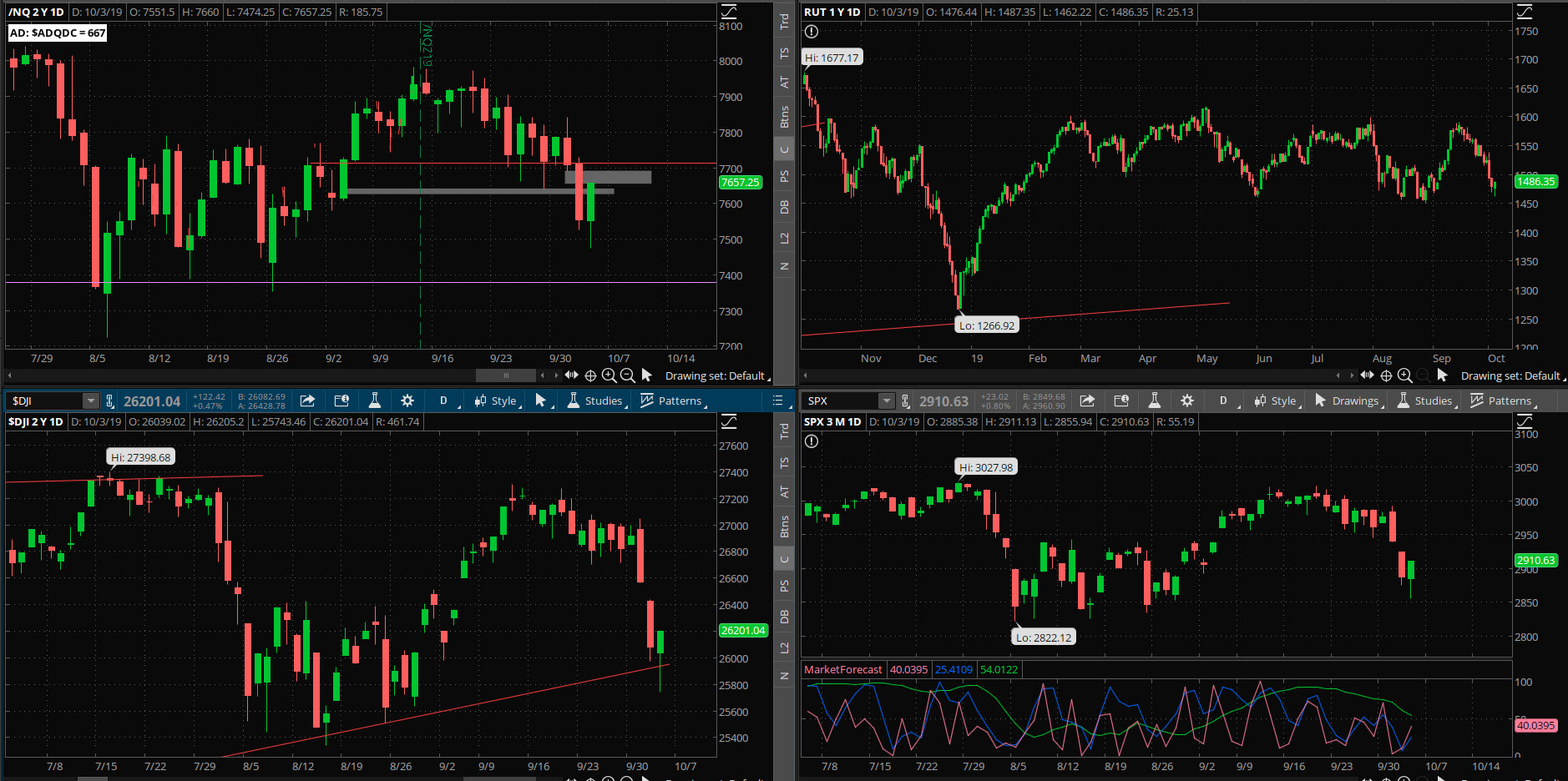Zoom in on the /NQ chart
The height and width of the screenshot is (781, 1568).
[x=609, y=375]
